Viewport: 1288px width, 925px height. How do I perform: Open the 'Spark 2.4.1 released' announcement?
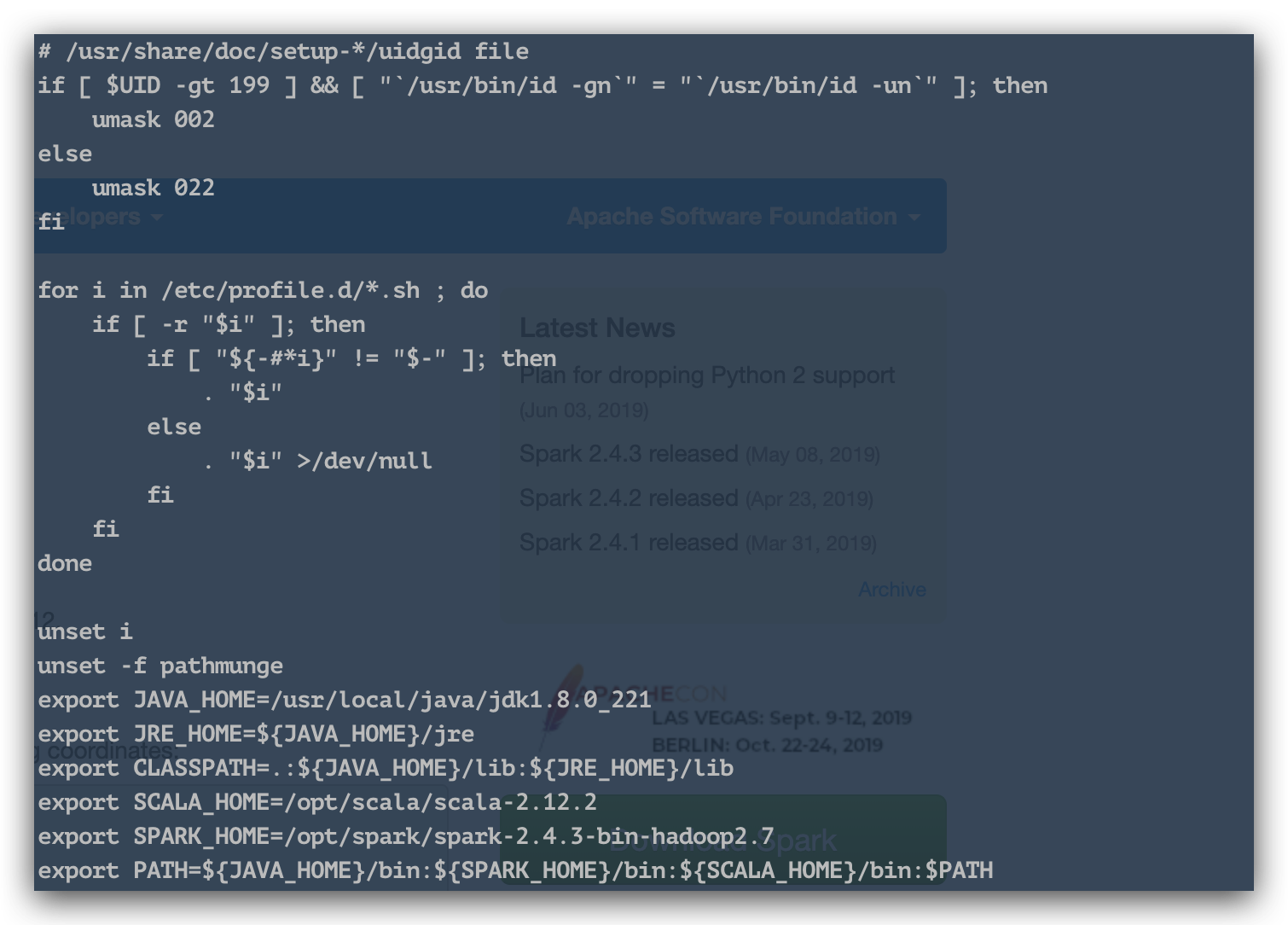pos(625,542)
